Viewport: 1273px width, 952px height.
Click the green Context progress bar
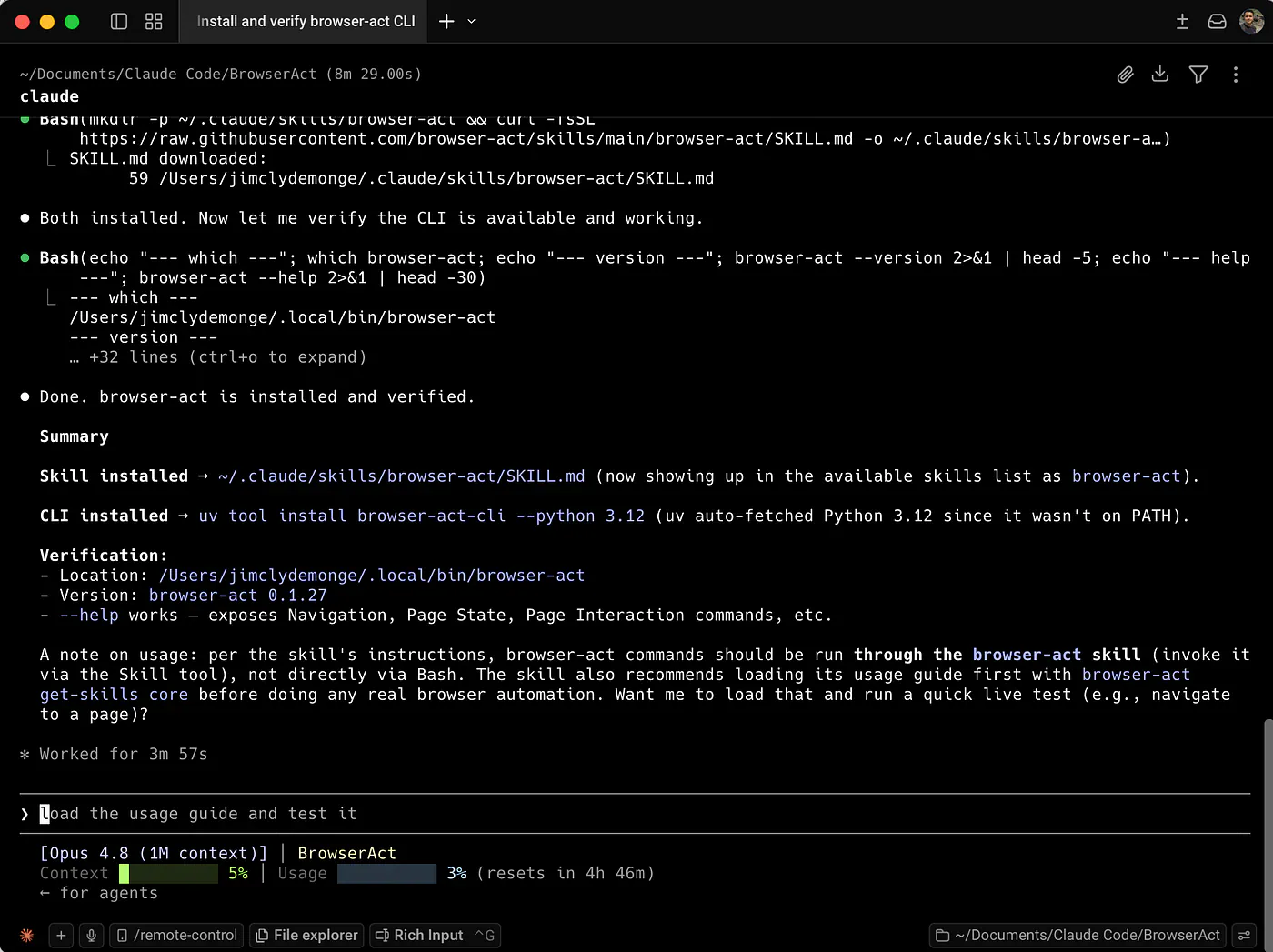pyautogui.click(x=168, y=874)
